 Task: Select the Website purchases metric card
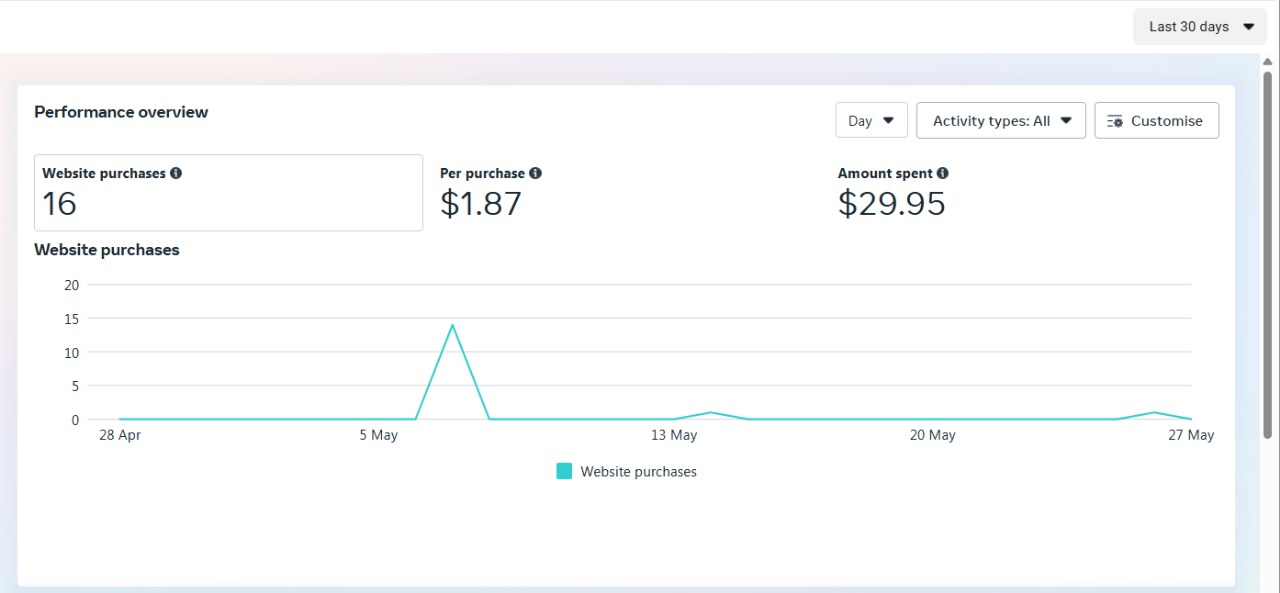click(228, 193)
